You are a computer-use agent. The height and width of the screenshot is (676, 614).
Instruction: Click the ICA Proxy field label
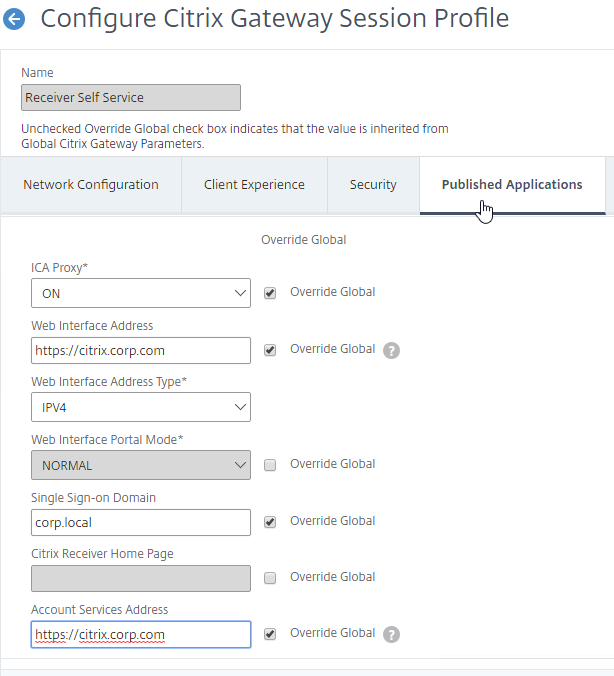(60, 268)
